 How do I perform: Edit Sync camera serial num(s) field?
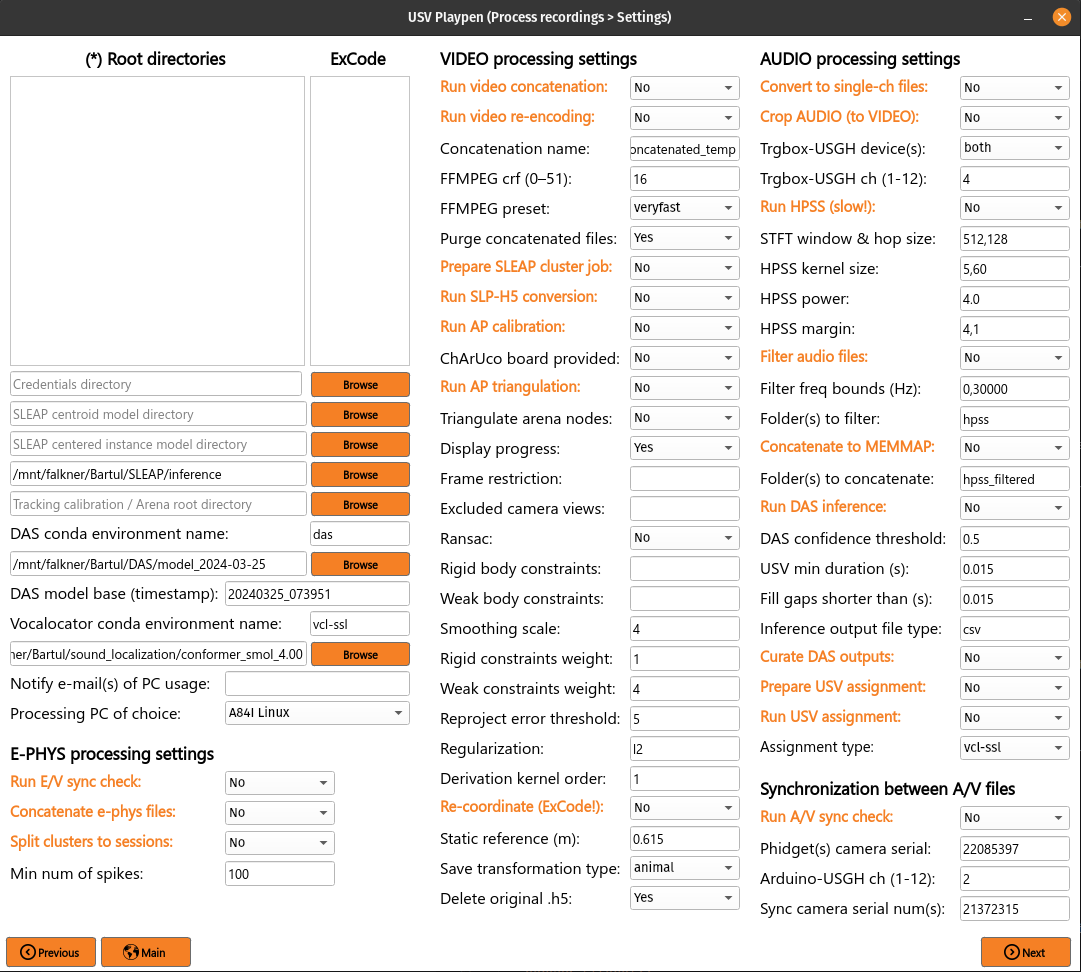1014,909
